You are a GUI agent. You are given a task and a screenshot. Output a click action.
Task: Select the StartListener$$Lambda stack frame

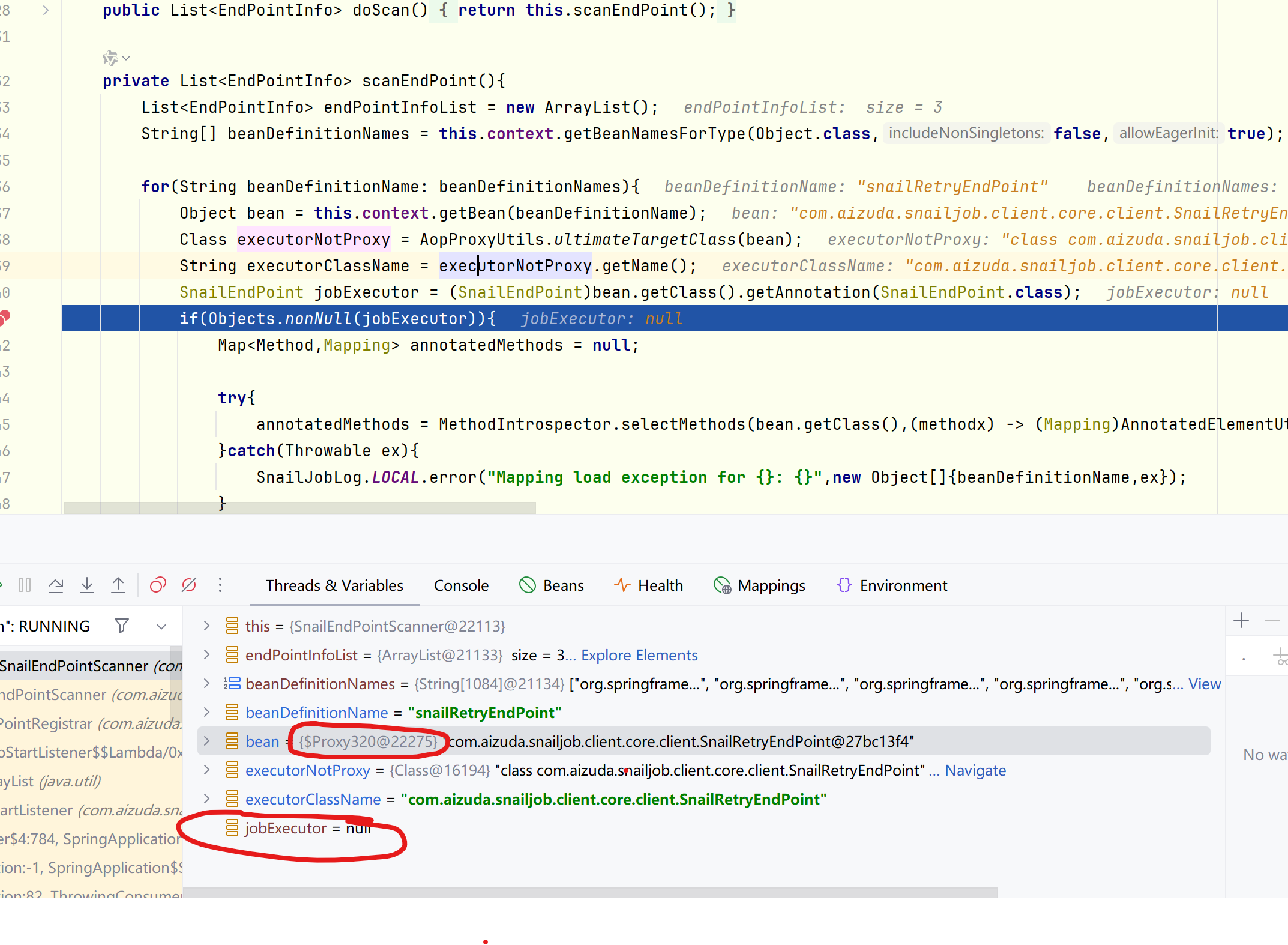pyautogui.click(x=91, y=752)
